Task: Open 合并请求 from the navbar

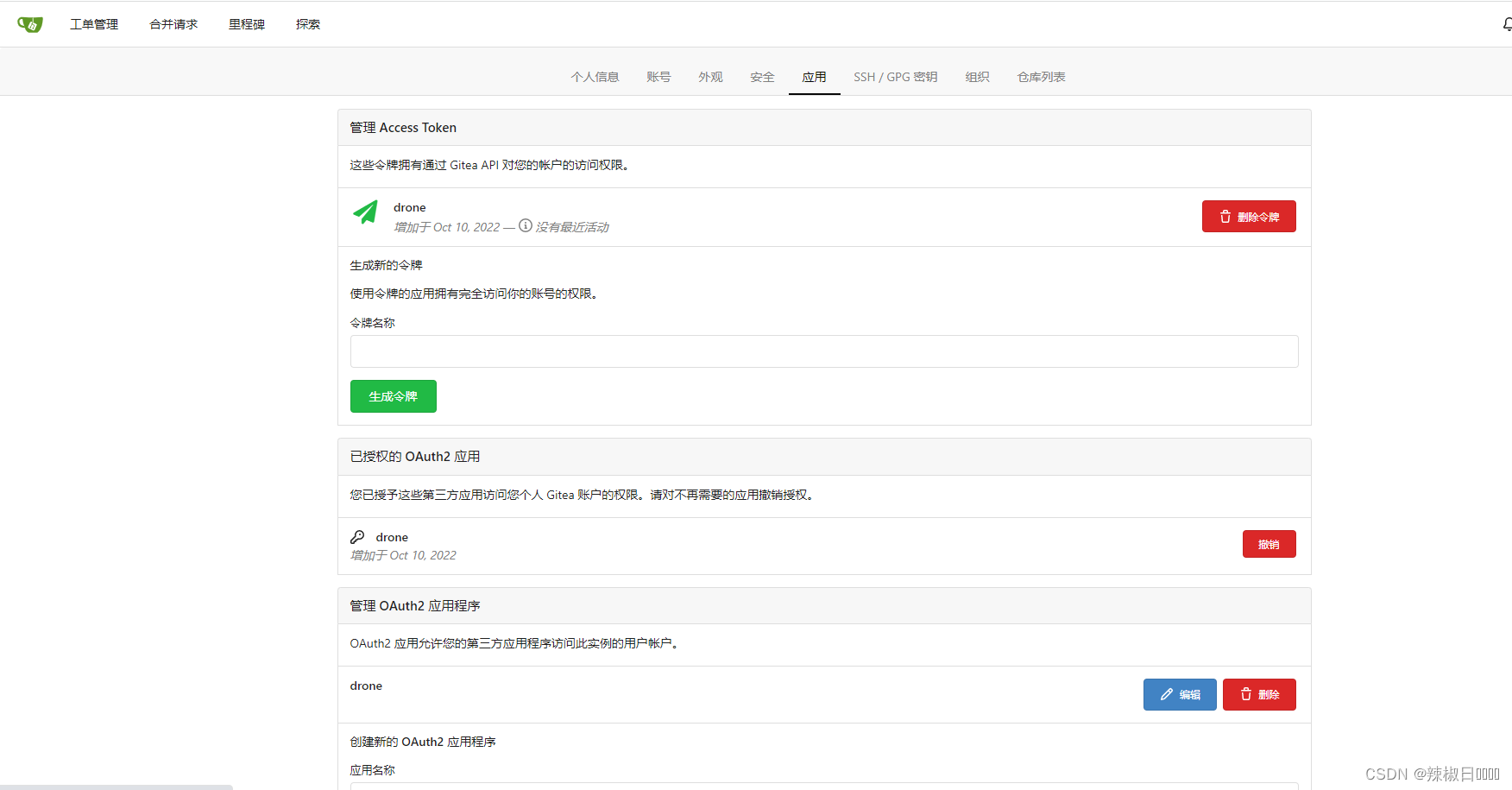Action: pos(172,23)
